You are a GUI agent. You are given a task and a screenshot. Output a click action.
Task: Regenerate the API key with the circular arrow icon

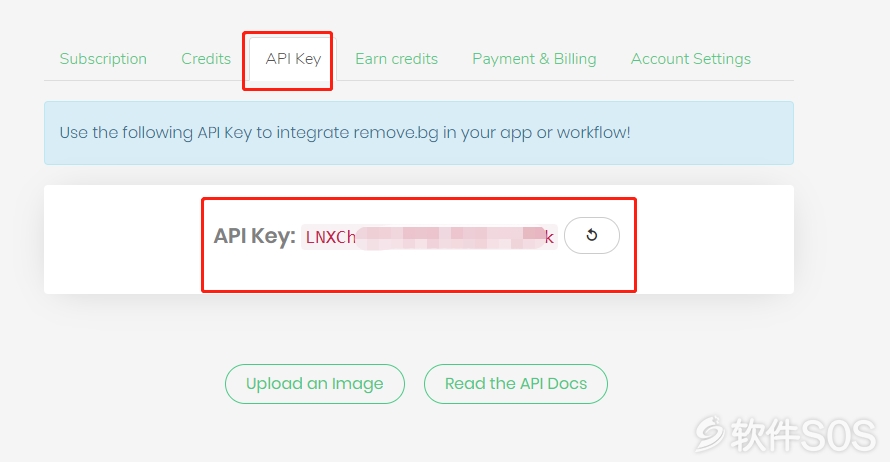coord(591,236)
